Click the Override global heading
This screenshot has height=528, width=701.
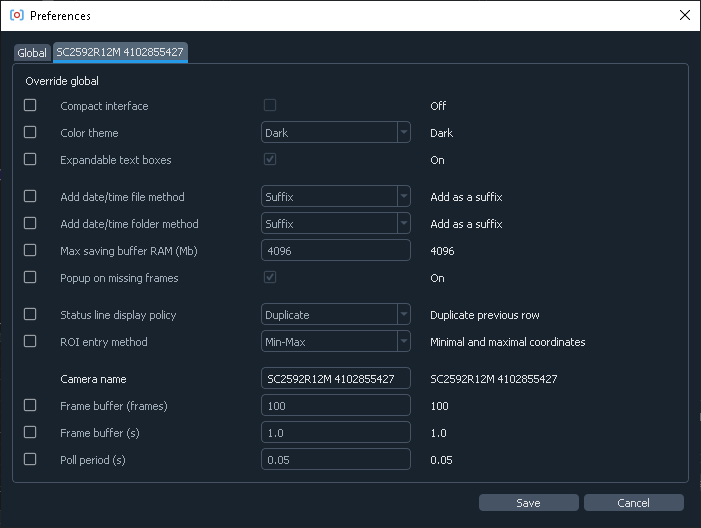tap(62, 81)
